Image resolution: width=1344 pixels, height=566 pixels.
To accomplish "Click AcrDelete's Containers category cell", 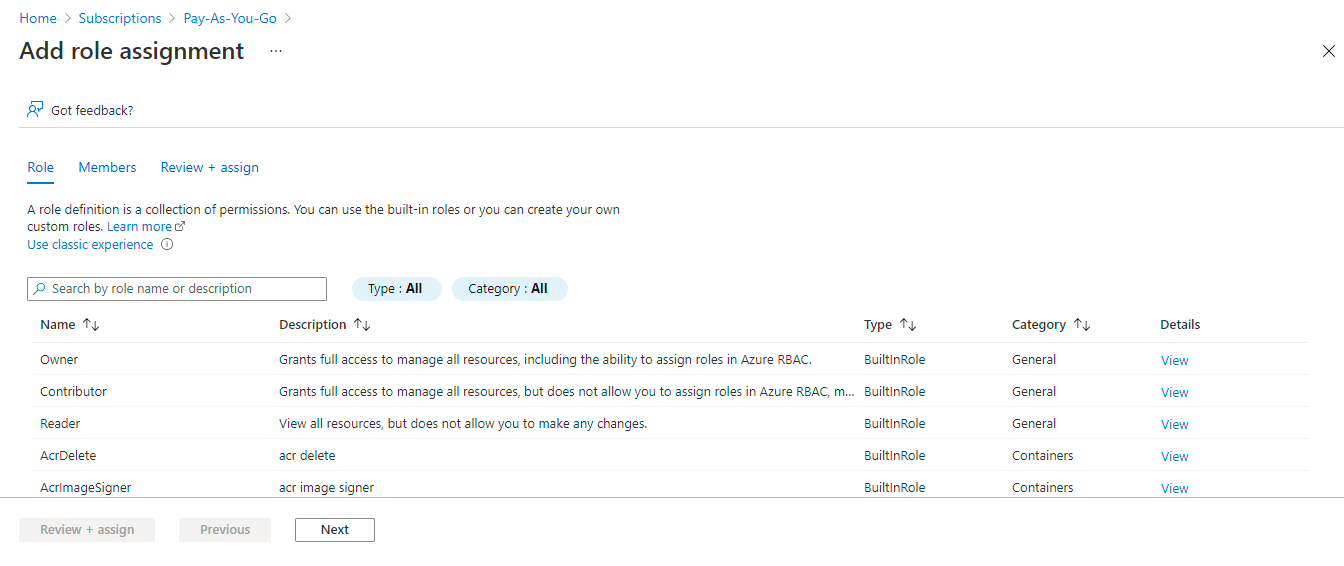I will pos(1043,456).
